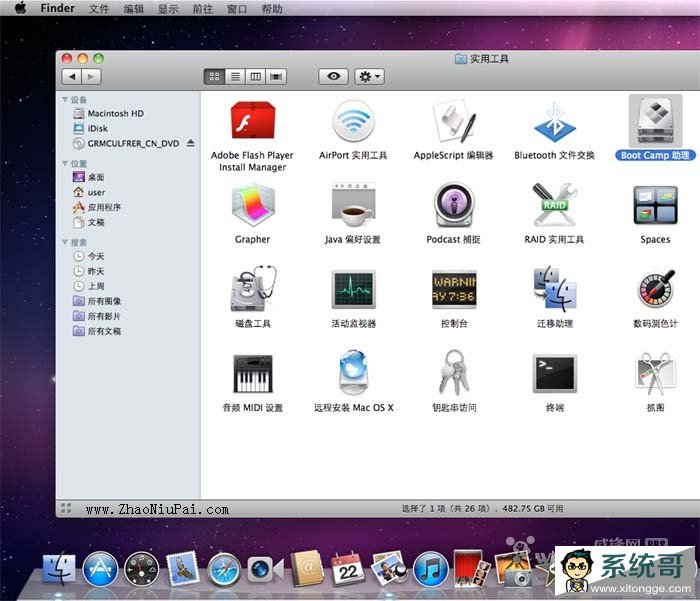This screenshot has height=601, width=700.
Task: Open Mail from the Dock
Action: click(182, 568)
